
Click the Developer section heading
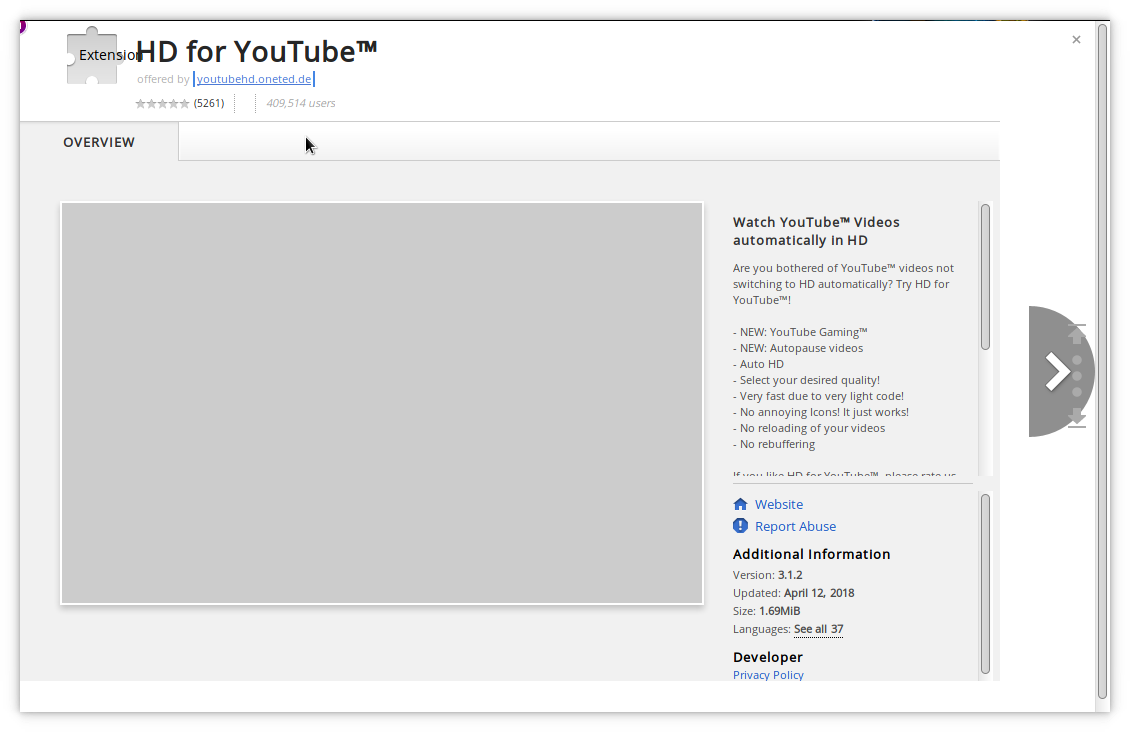click(768, 657)
